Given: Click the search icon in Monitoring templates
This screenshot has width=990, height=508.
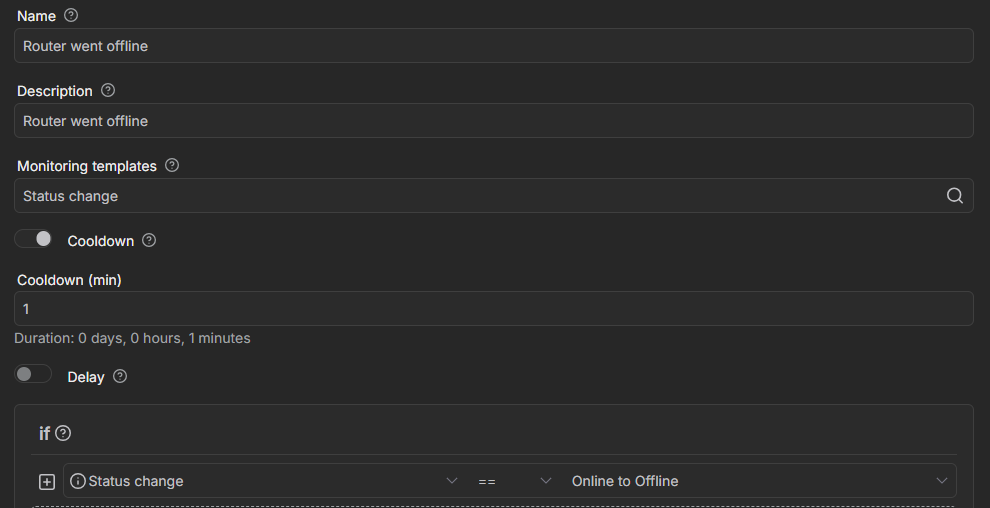Looking at the screenshot, I should [x=954, y=196].
